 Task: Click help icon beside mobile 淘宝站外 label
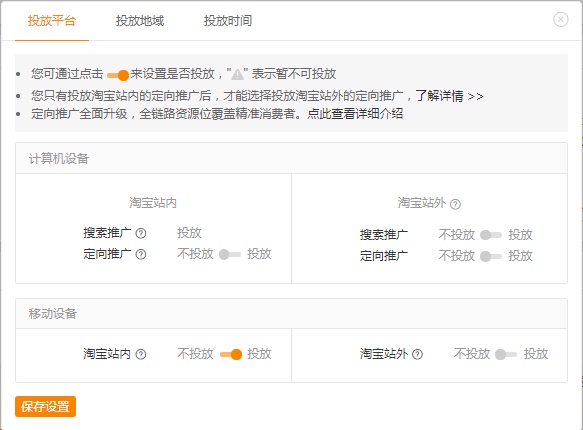tap(418, 355)
